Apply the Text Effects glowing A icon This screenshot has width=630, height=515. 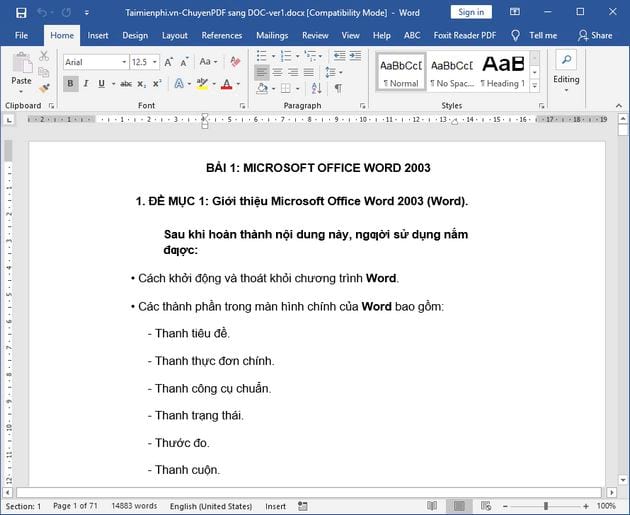[x=179, y=84]
